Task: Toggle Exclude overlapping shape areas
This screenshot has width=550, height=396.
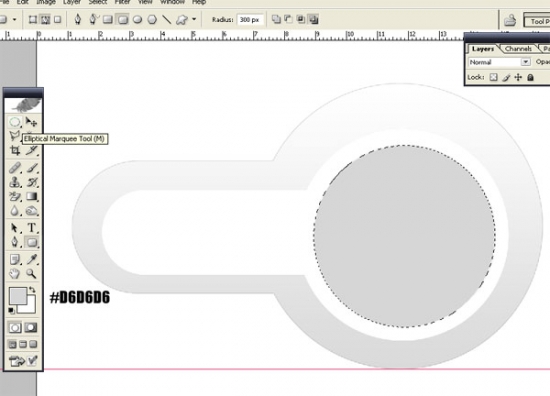Action: [314, 19]
